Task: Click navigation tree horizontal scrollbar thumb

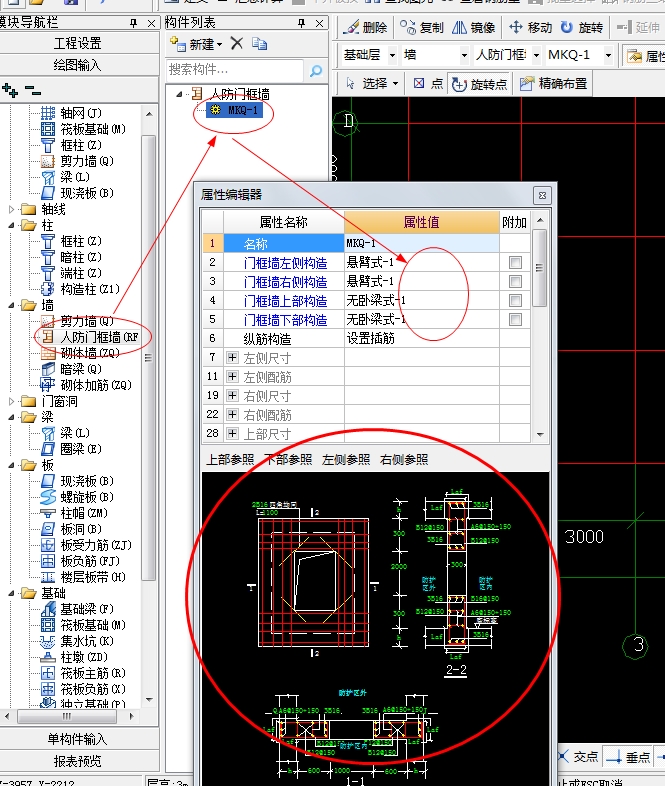Action: tap(67, 716)
